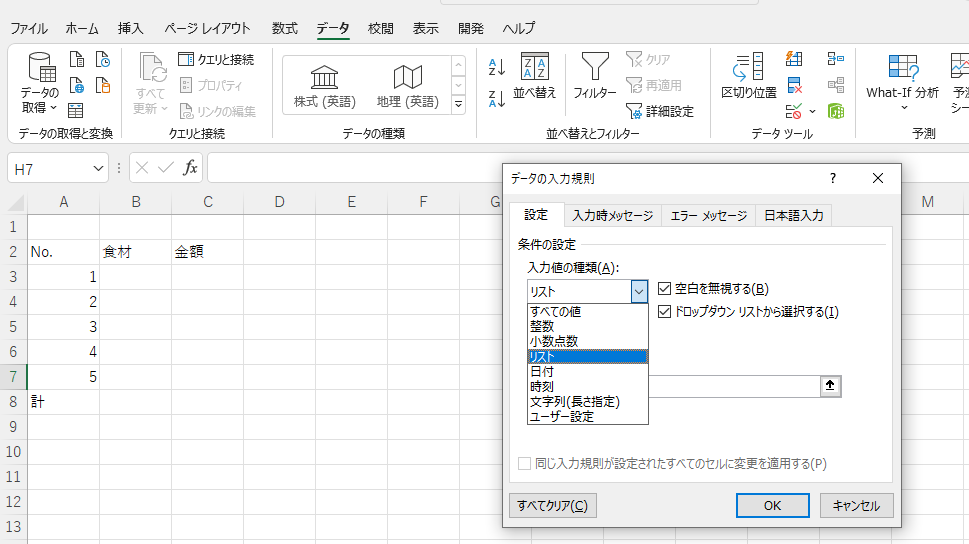Click すべて更新 refresh all icon
Viewport: 969px width, 544px height.
coord(151,83)
